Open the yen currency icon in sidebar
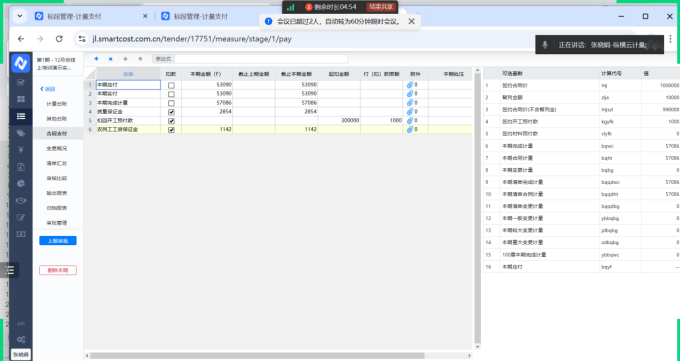 click(20, 150)
